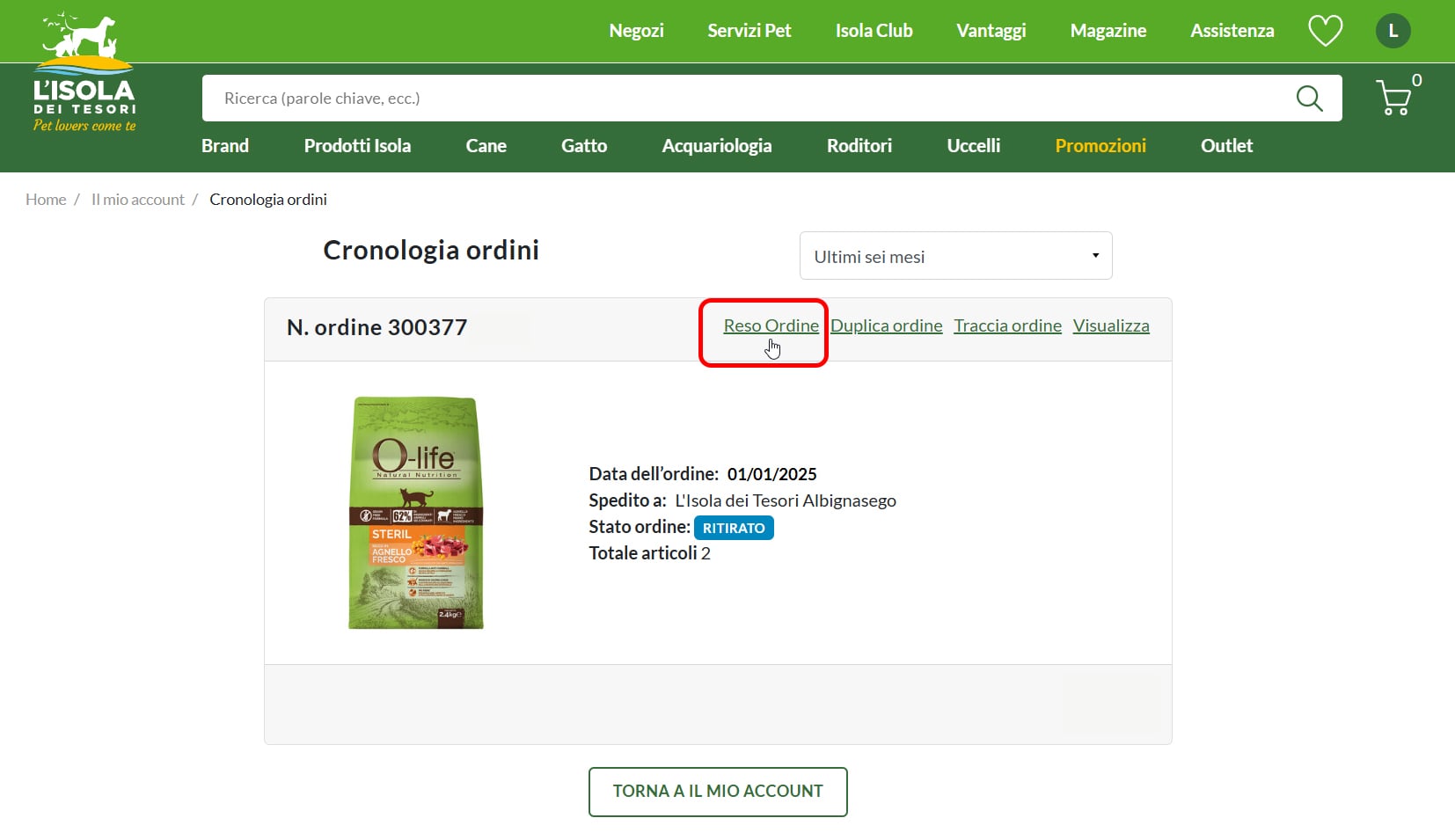Open Isola Club page
Image resolution: width=1455 pixels, height=840 pixels.
point(874,31)
